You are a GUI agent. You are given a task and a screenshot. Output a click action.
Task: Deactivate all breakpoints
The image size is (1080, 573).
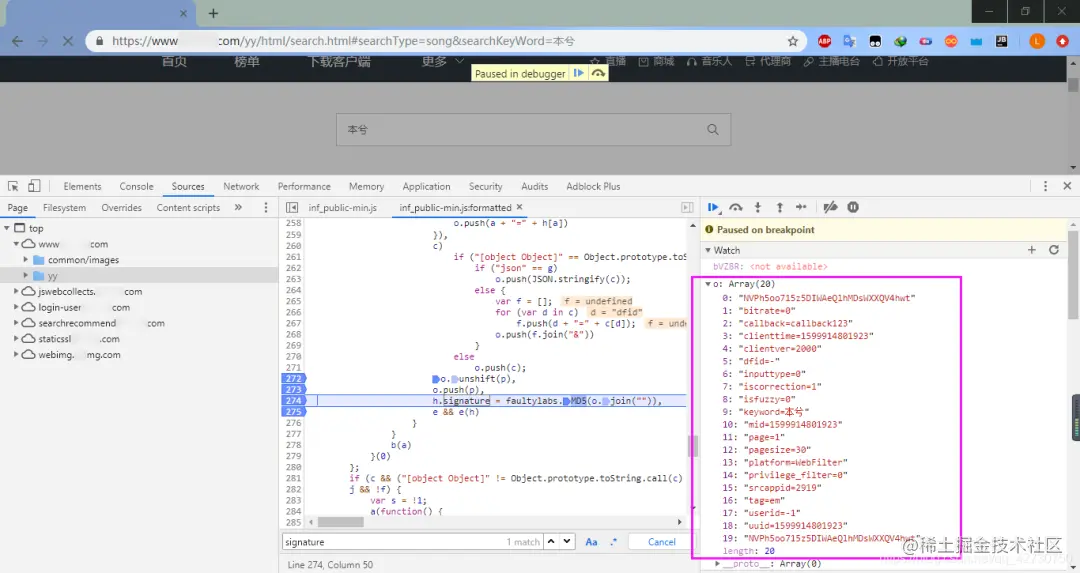coord(829,207)
